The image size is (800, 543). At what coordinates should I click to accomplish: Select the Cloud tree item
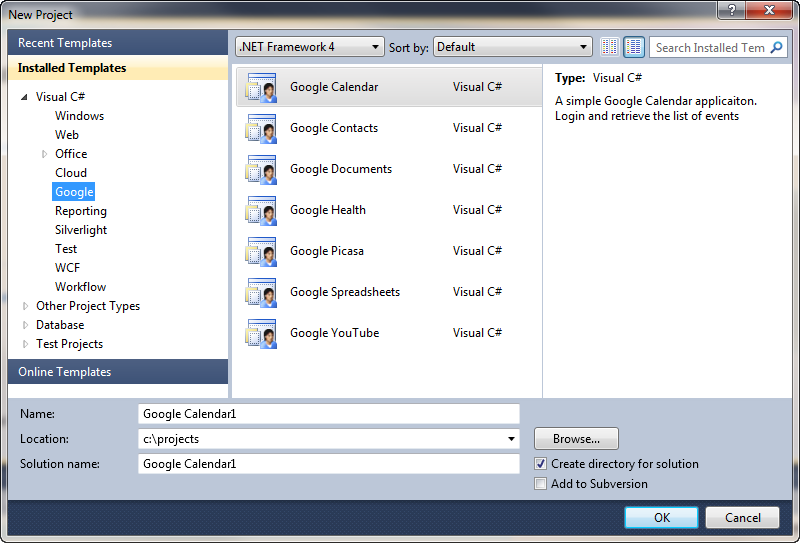[x=71, y=172]
